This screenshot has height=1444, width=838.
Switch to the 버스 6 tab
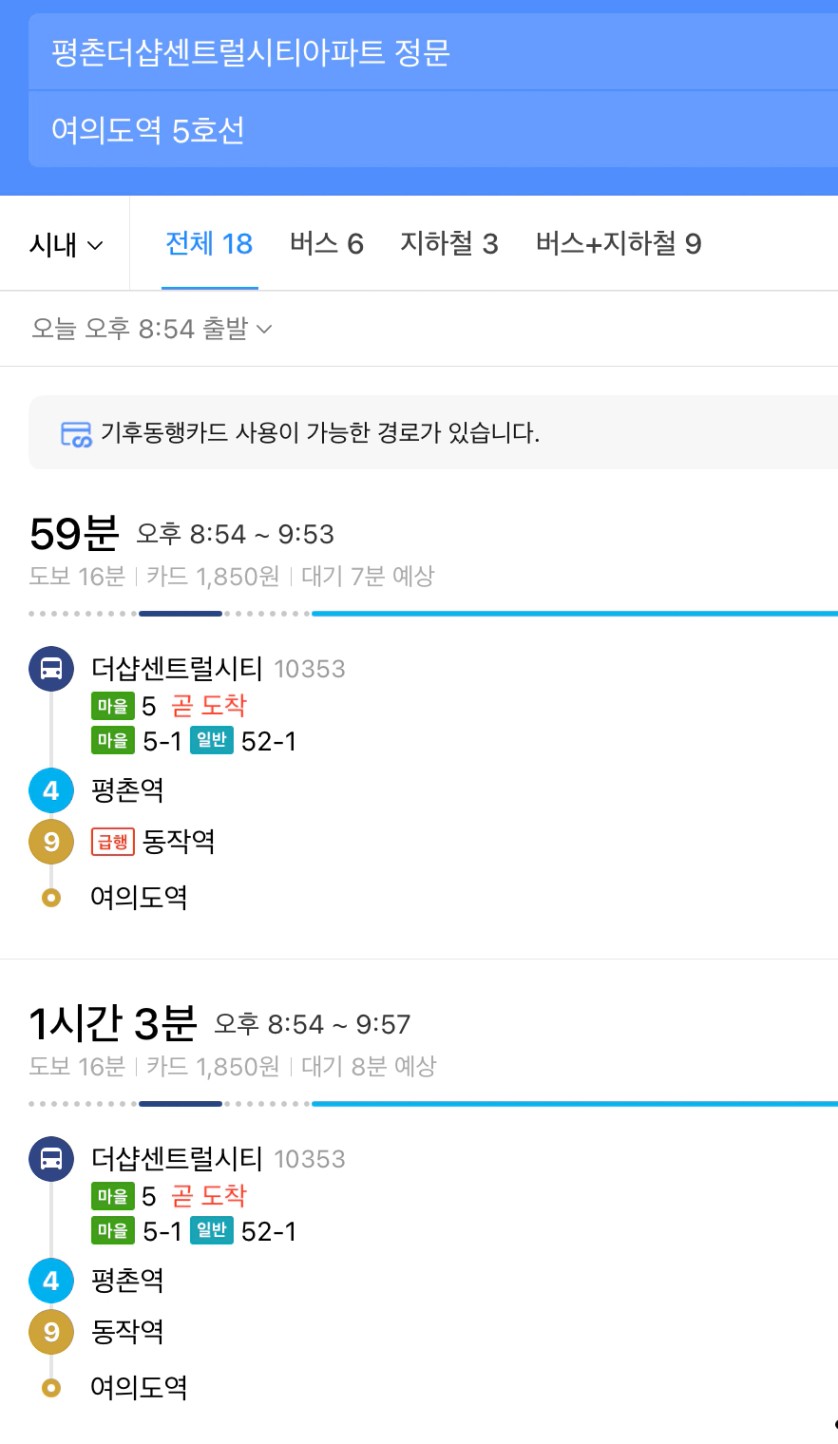pos(327,243)
